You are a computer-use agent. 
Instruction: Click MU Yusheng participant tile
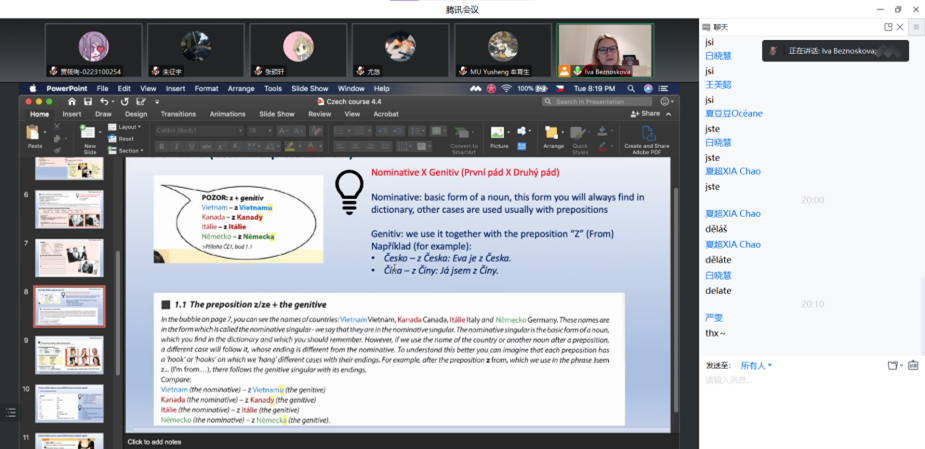[x=503, y=51]
